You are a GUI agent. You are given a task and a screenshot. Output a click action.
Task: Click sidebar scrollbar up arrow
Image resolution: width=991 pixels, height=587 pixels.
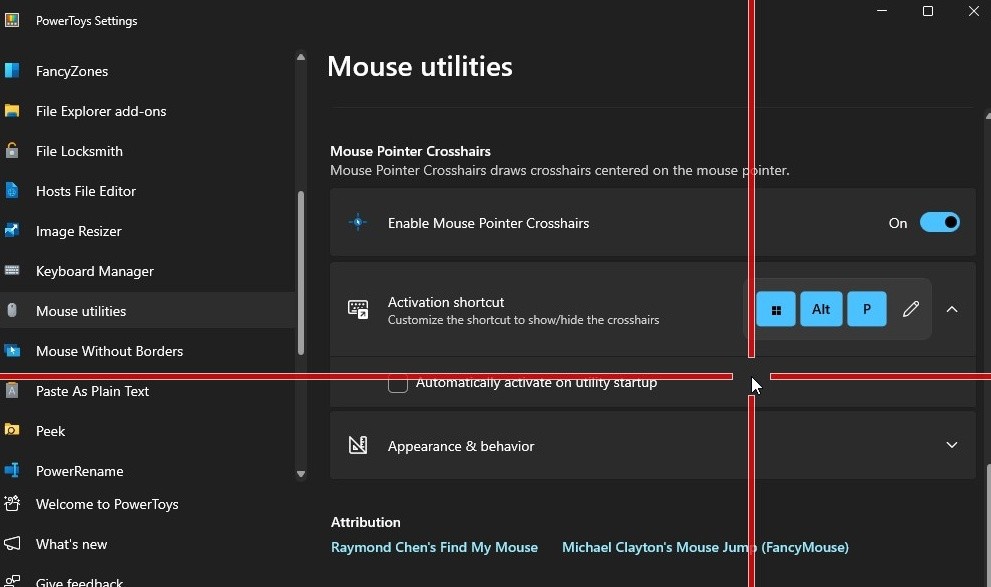coord(301,57)
